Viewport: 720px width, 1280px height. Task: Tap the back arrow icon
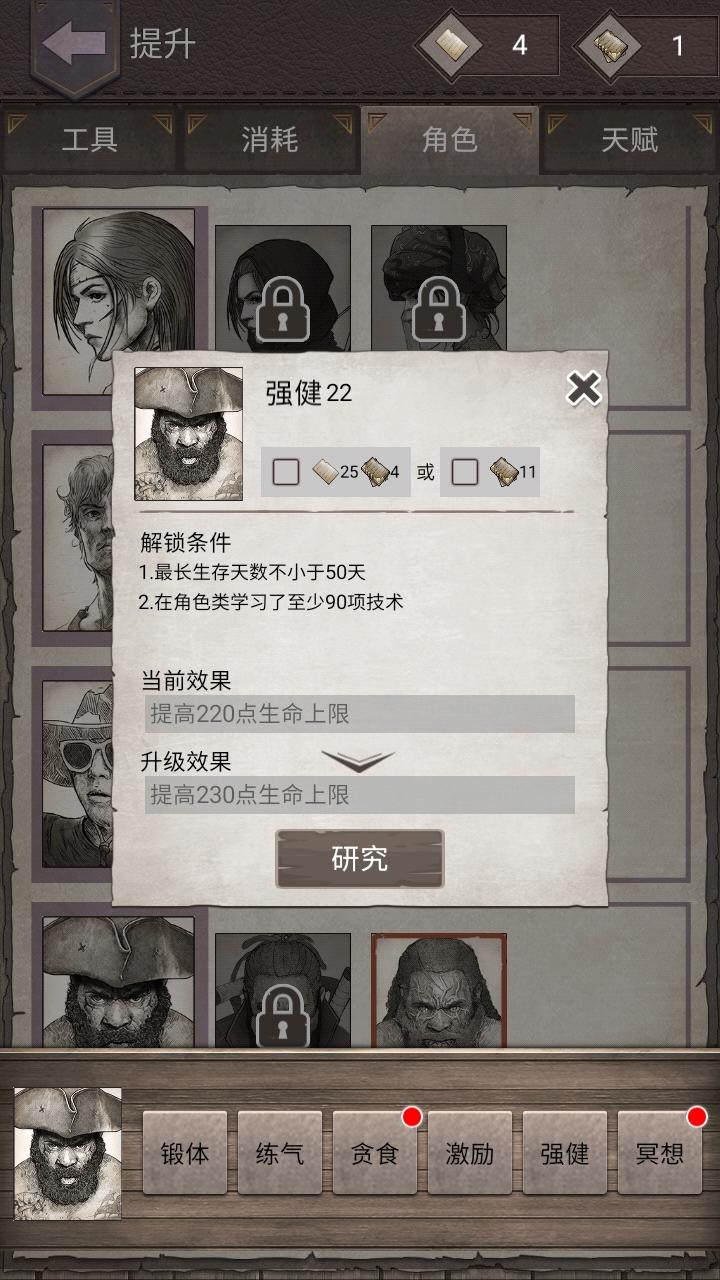tap(75, 45)
